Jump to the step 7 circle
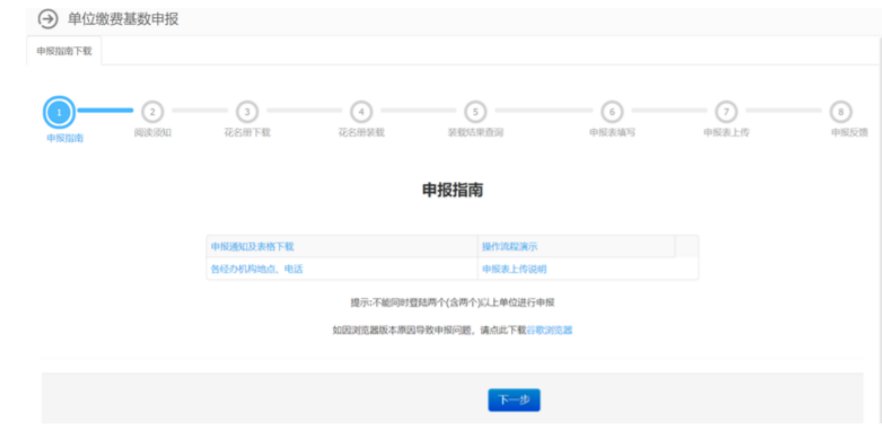882x427 pixels. coord(727,111)
